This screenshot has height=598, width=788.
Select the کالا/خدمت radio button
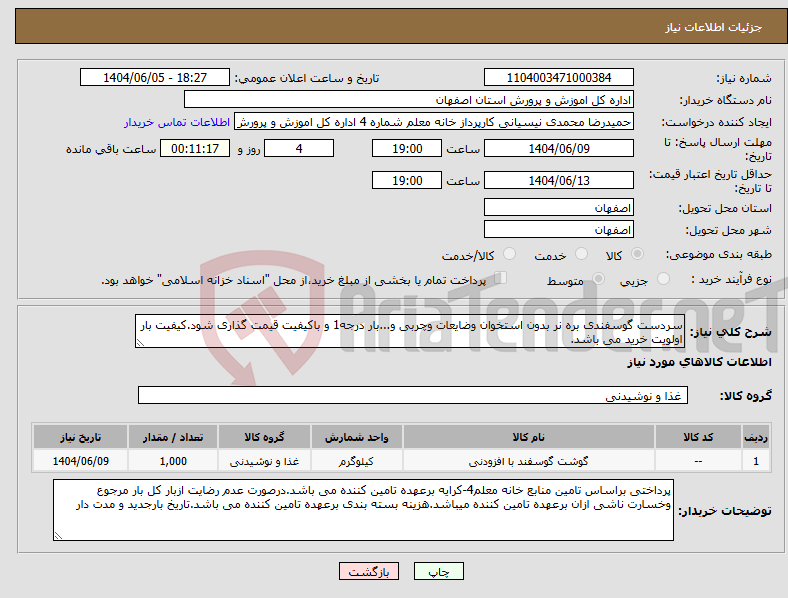tap(510, 254)
